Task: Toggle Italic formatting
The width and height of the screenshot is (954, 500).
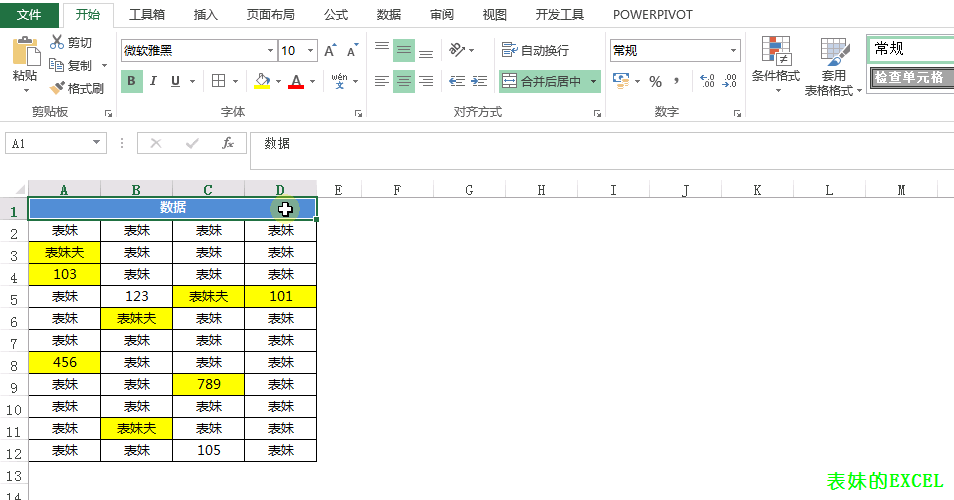Action: click(x=153, y=81)
